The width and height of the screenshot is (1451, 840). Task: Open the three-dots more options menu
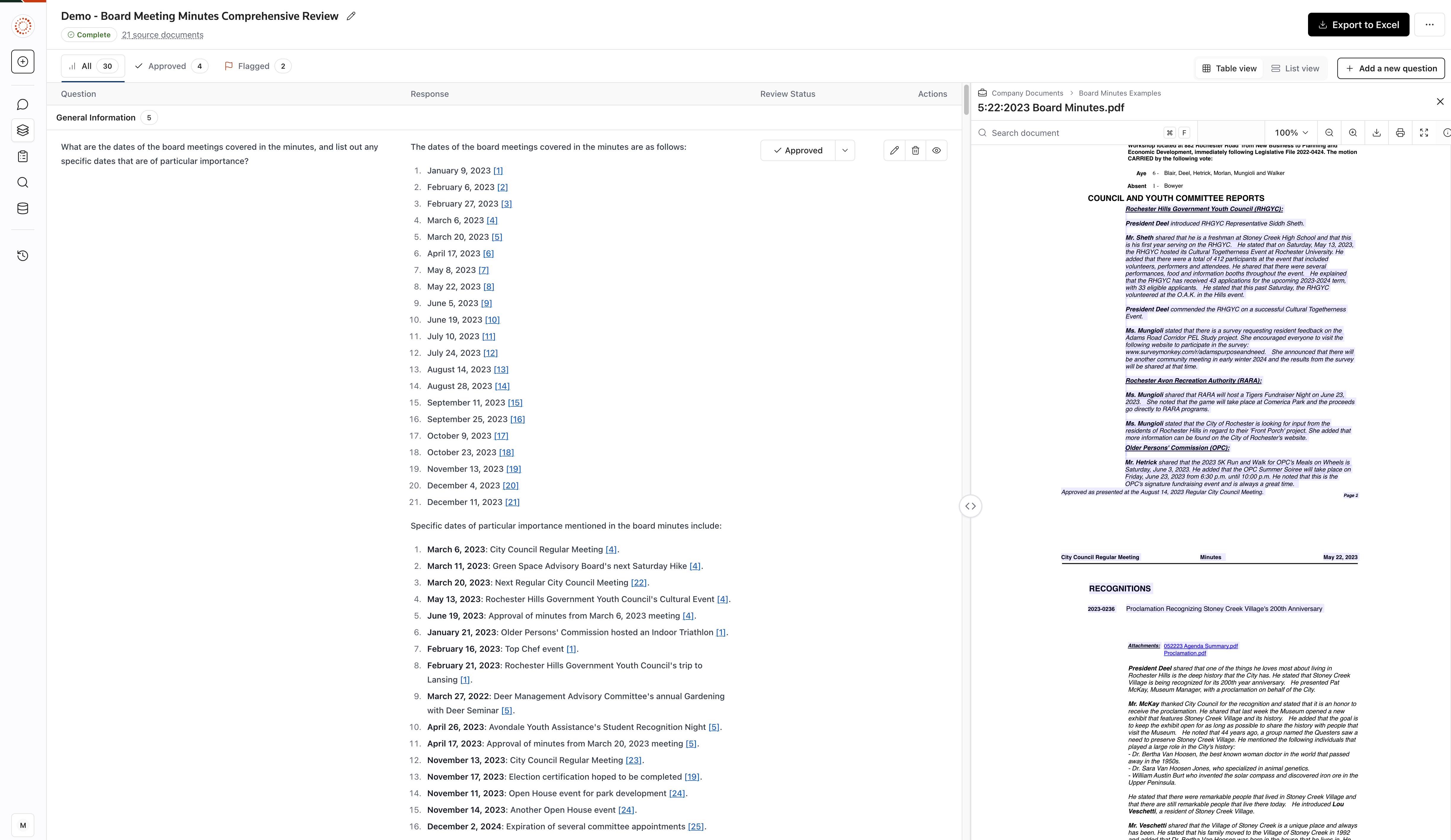(1429, 25)
